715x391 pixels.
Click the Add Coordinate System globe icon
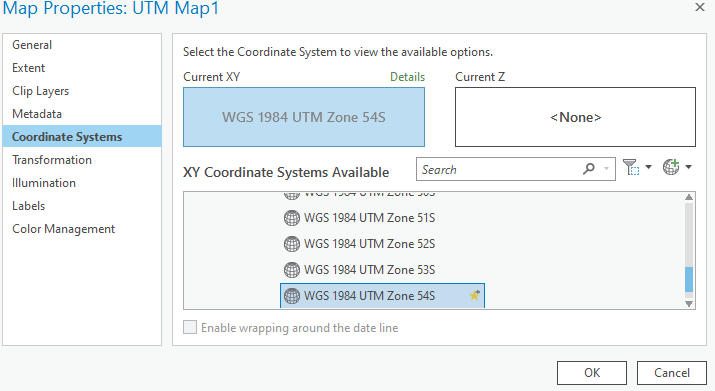pos(671,167)
